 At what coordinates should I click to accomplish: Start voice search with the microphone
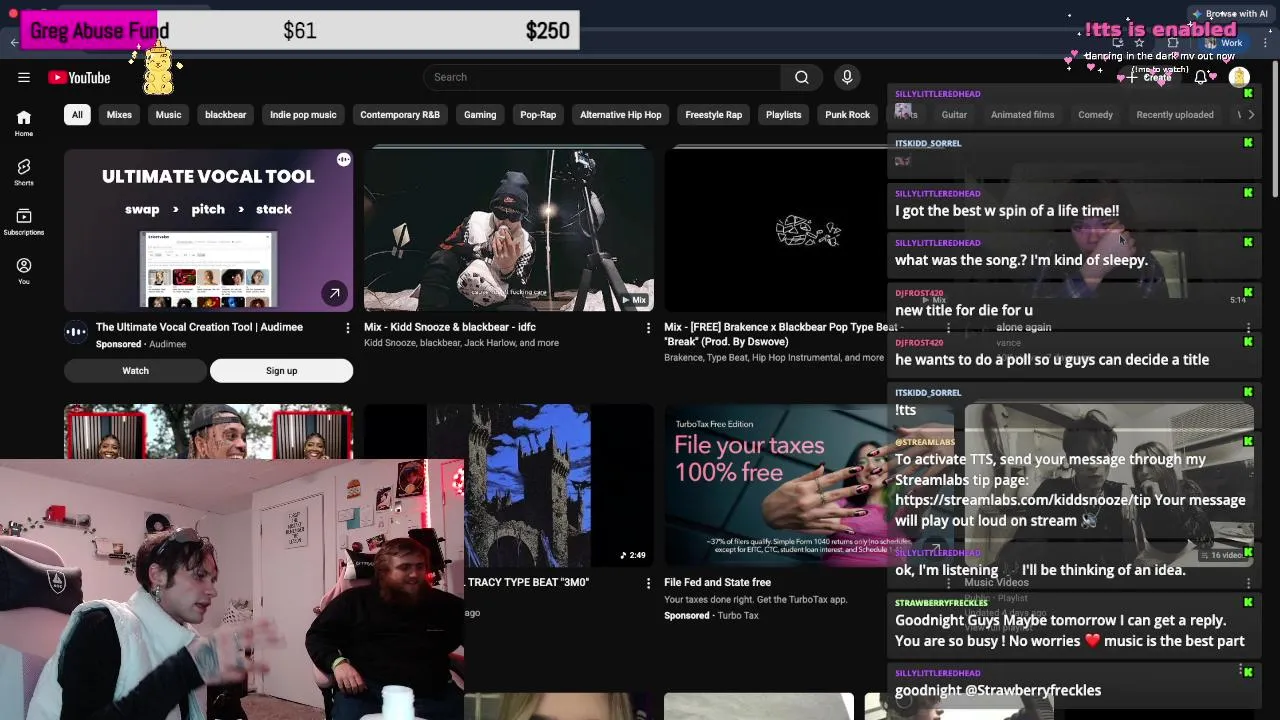(x=847, y=77)
